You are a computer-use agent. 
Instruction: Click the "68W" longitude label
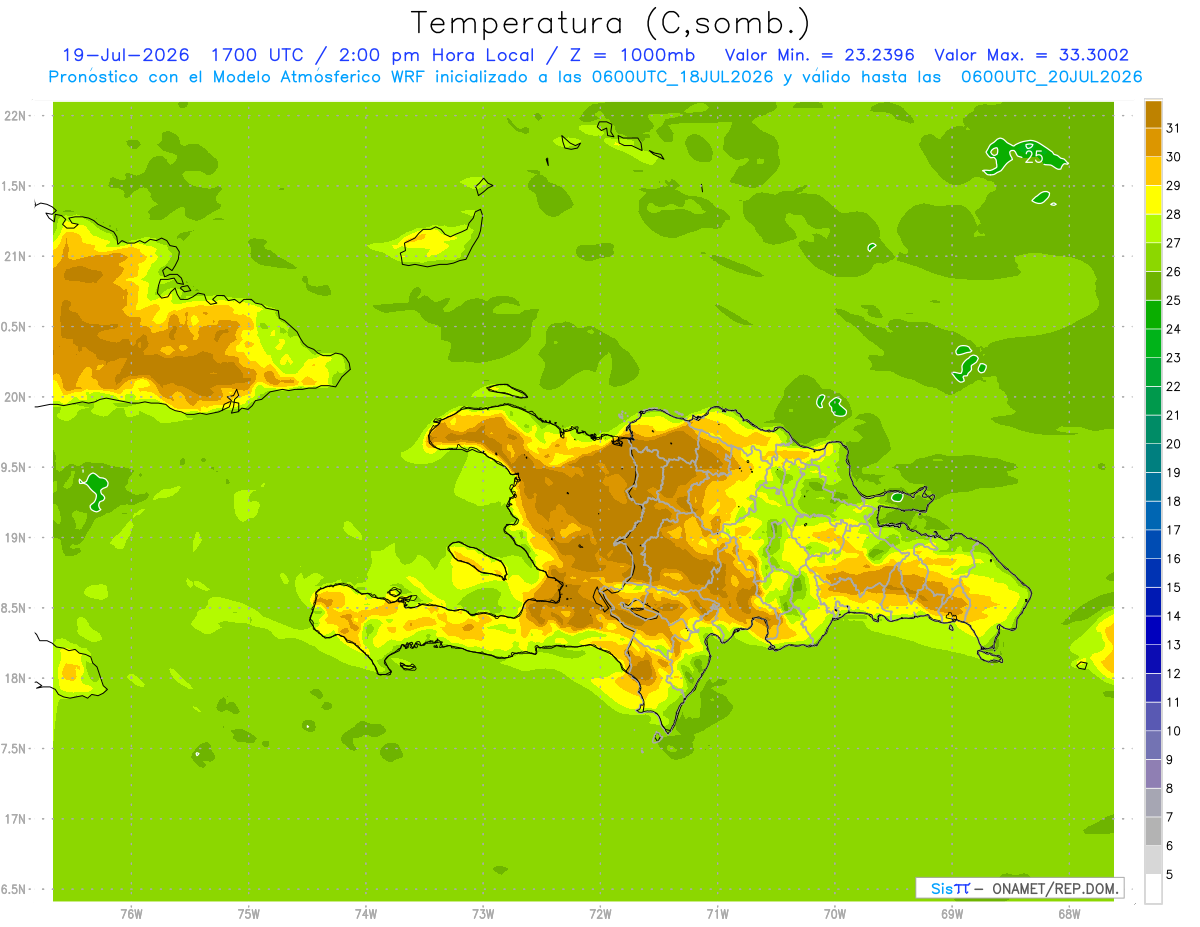tap(1069, 914)
